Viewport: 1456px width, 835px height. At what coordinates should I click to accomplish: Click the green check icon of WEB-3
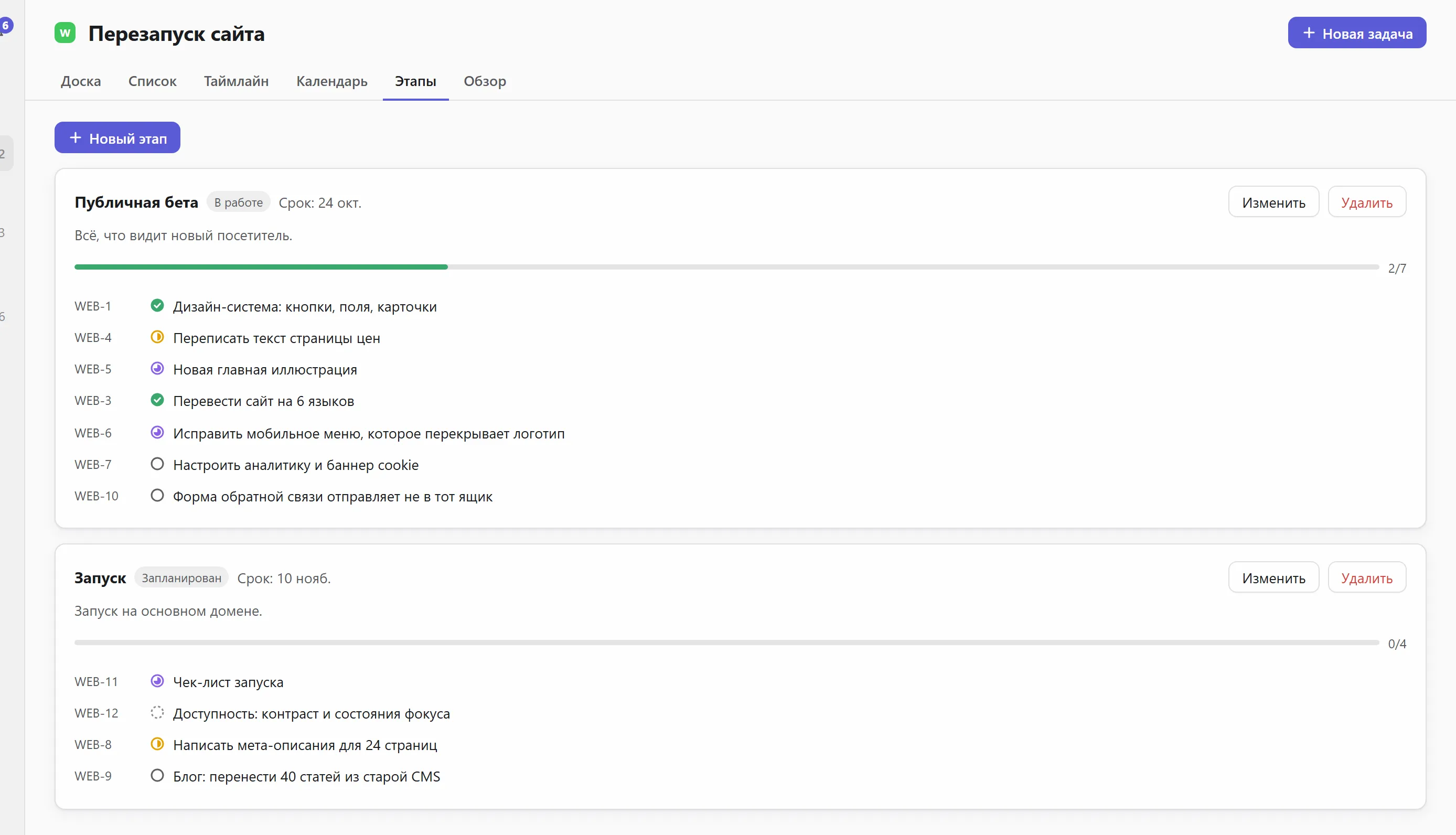[157, 400]
